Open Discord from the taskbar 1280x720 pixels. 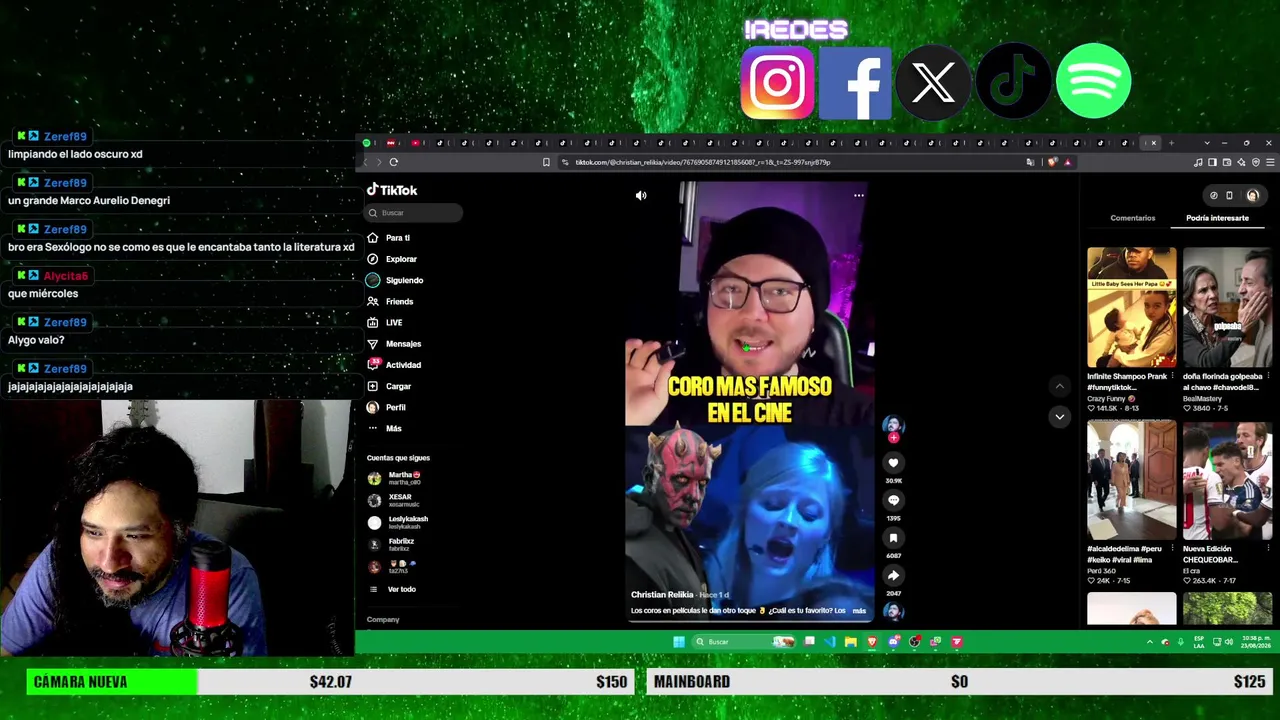coord(893,642)
